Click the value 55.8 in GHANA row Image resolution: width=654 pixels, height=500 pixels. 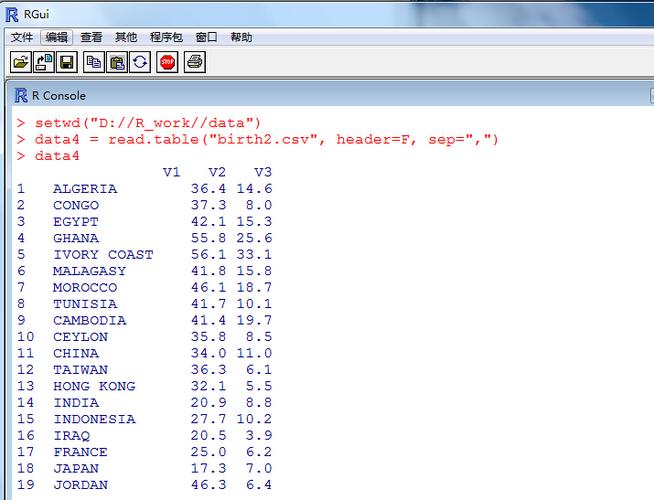(x=209, y=238)
